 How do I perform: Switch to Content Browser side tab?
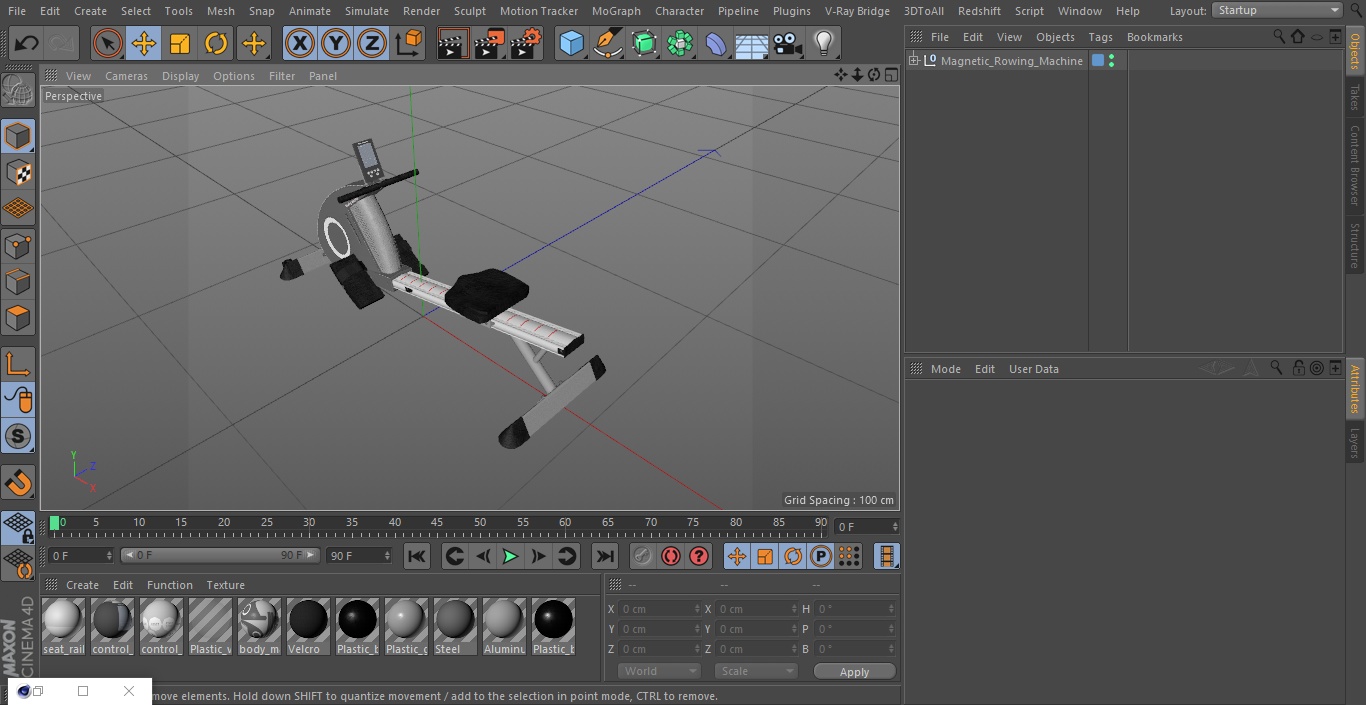pyautogui.click(x=1355, y=165)
